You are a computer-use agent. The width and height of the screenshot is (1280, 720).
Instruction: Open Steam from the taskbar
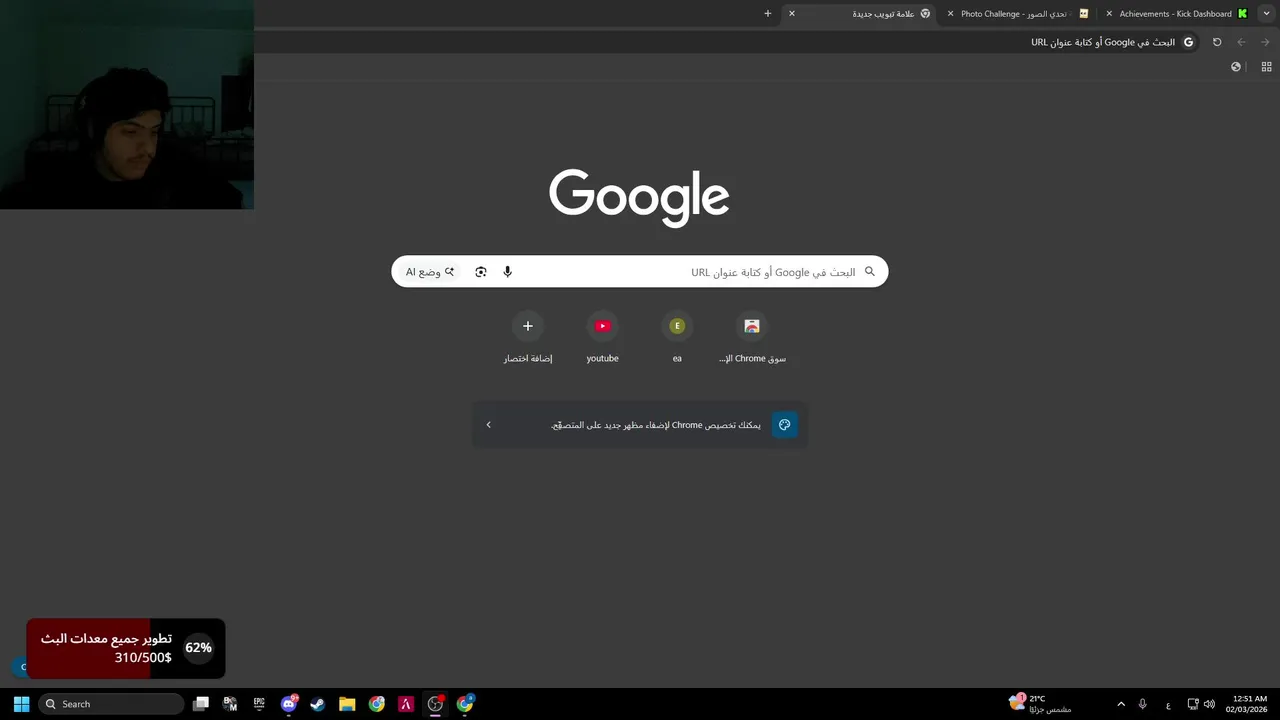[318, 704]
